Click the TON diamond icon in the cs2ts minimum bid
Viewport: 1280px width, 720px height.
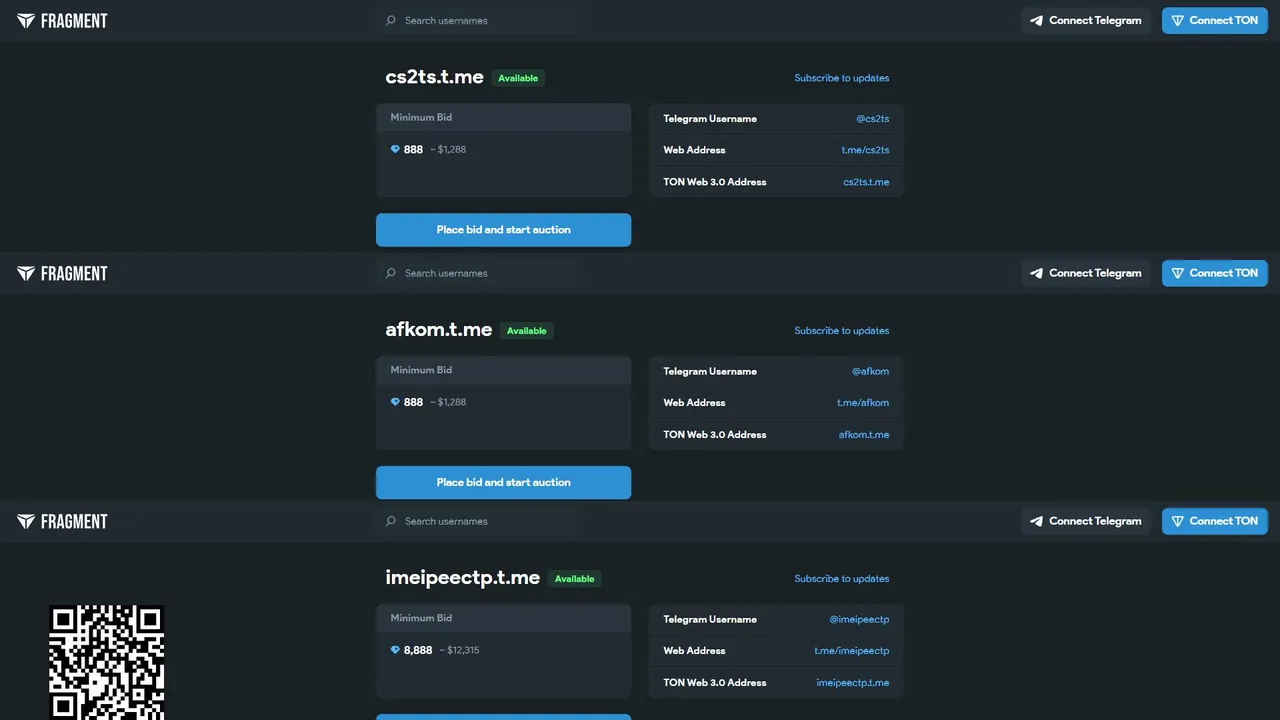pyautogui.click(x=395, y=149)
